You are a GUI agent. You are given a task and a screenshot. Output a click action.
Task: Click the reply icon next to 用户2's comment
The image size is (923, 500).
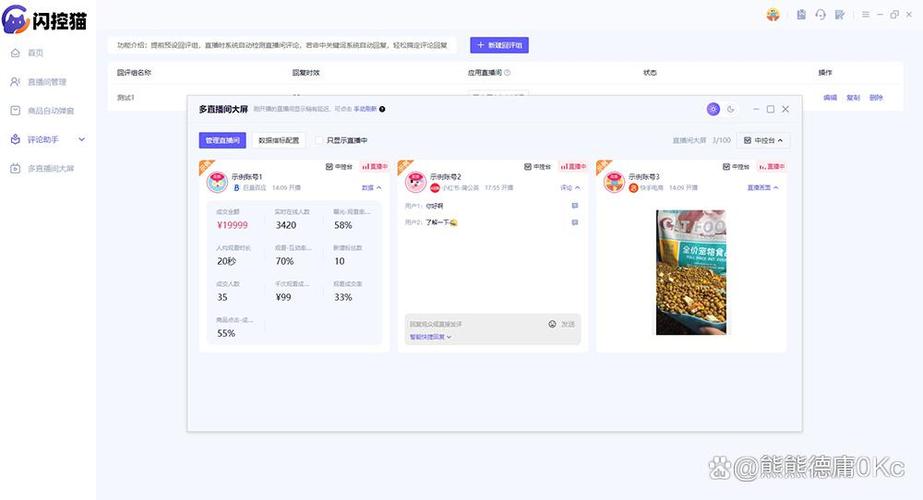575,222
